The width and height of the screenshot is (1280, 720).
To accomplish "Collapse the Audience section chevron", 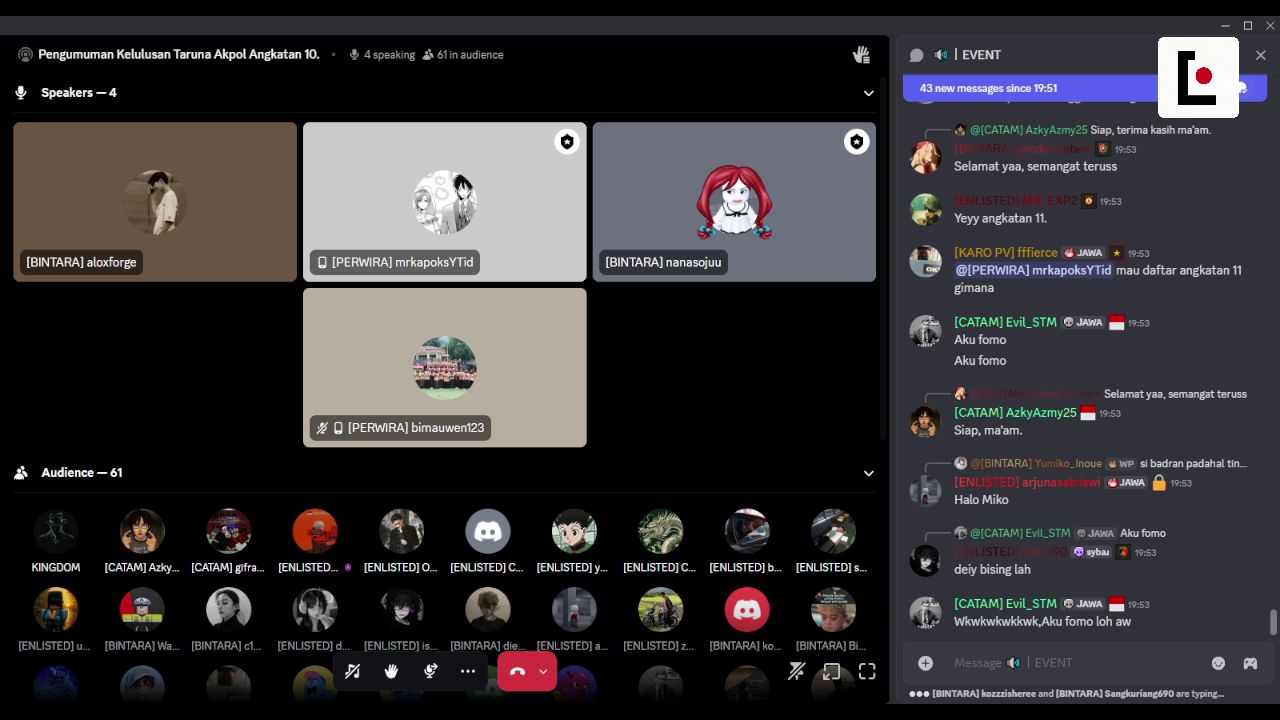I will [x=868, y=473].
